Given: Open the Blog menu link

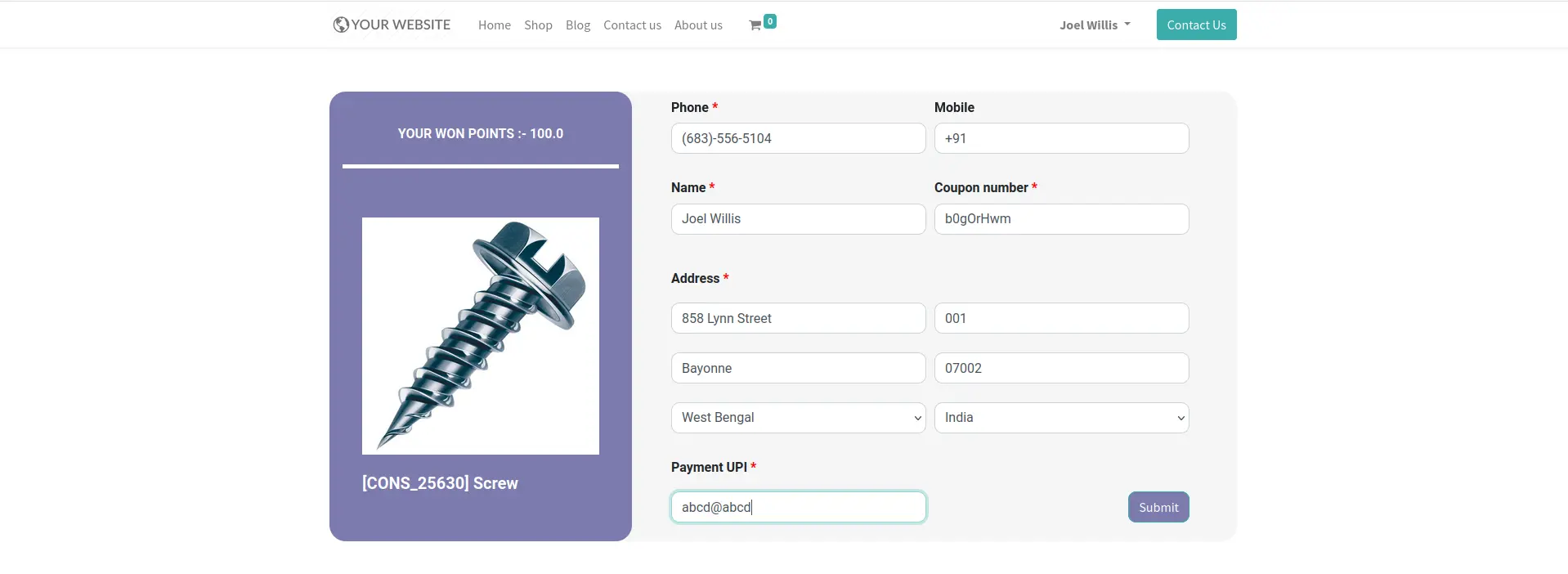Looking at the screenshot, I should [578, 25].
